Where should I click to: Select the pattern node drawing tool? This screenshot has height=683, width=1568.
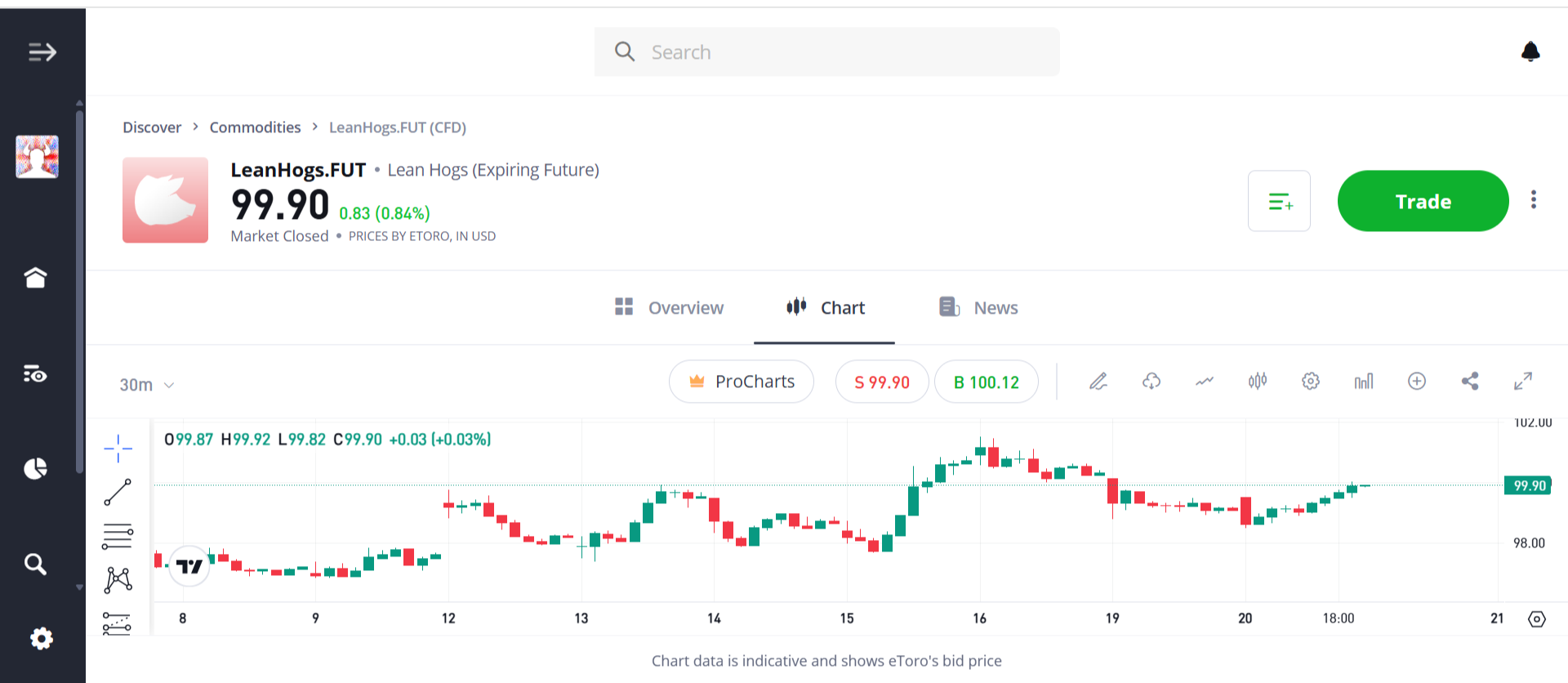[118, 580]
